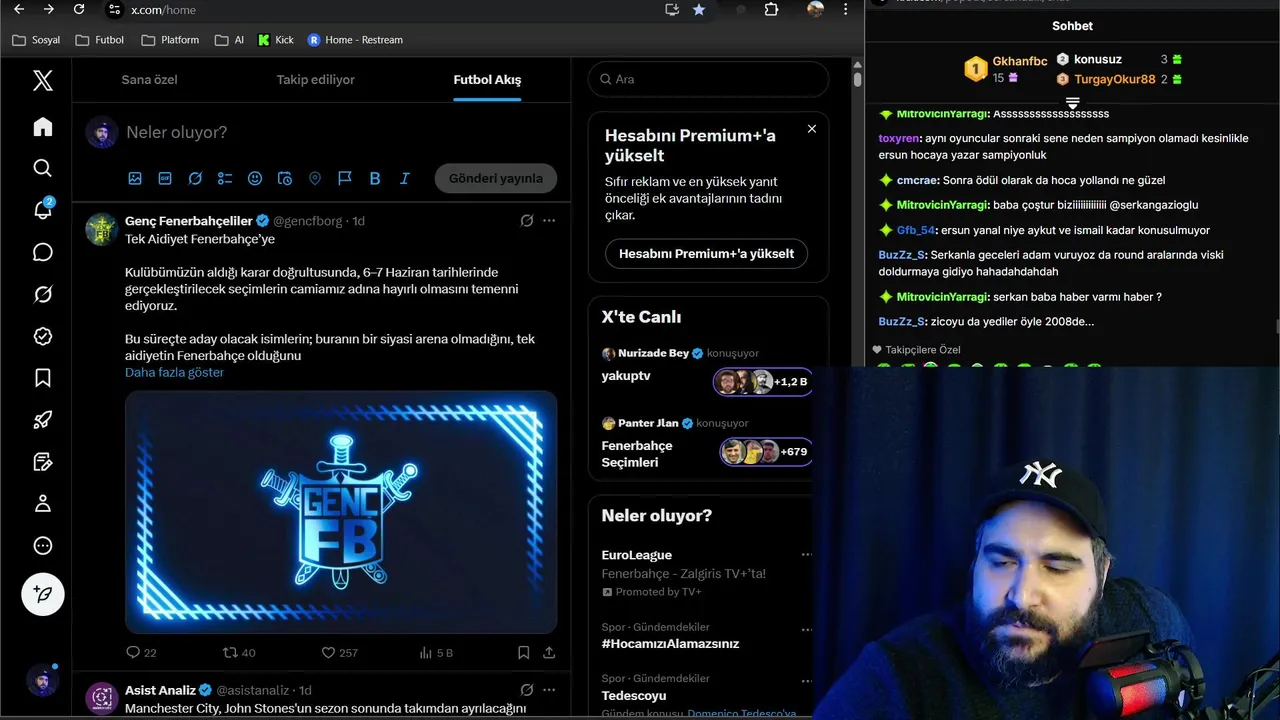Open the Tedescoyu trend
The width and height of the screenshot is (1280, 720).
pyautogui.click(x=634, y=696)
